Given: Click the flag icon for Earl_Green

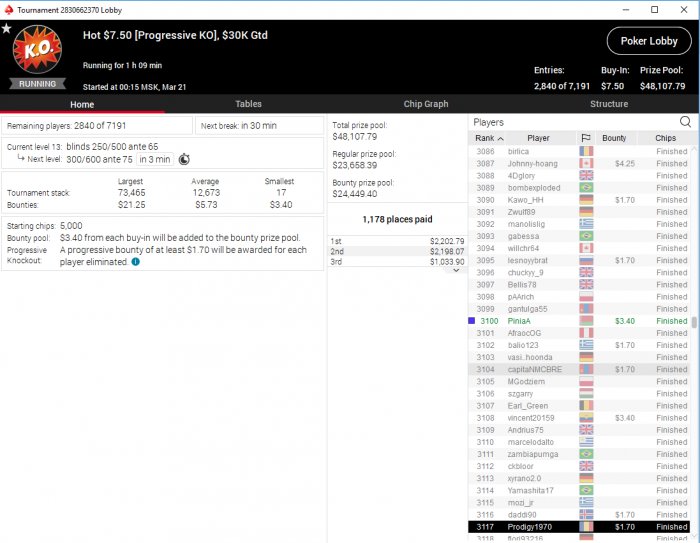Looking at the screenshot, I should [x=586, y=405].
